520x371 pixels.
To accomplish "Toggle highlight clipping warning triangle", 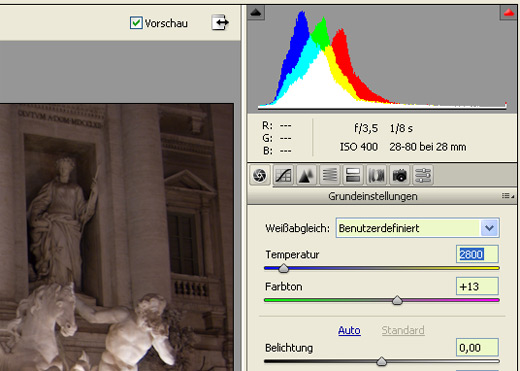I will point(509,13).
